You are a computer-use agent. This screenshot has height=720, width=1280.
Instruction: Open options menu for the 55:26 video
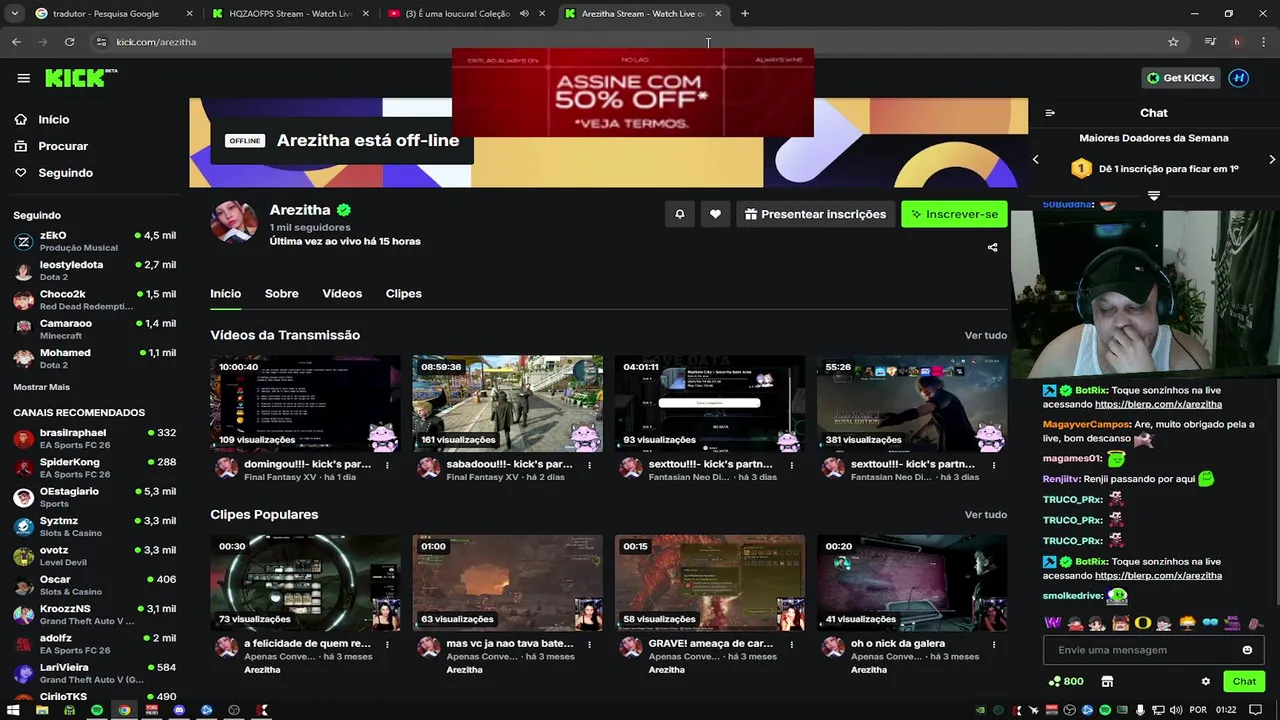click(x=994, y=465)
